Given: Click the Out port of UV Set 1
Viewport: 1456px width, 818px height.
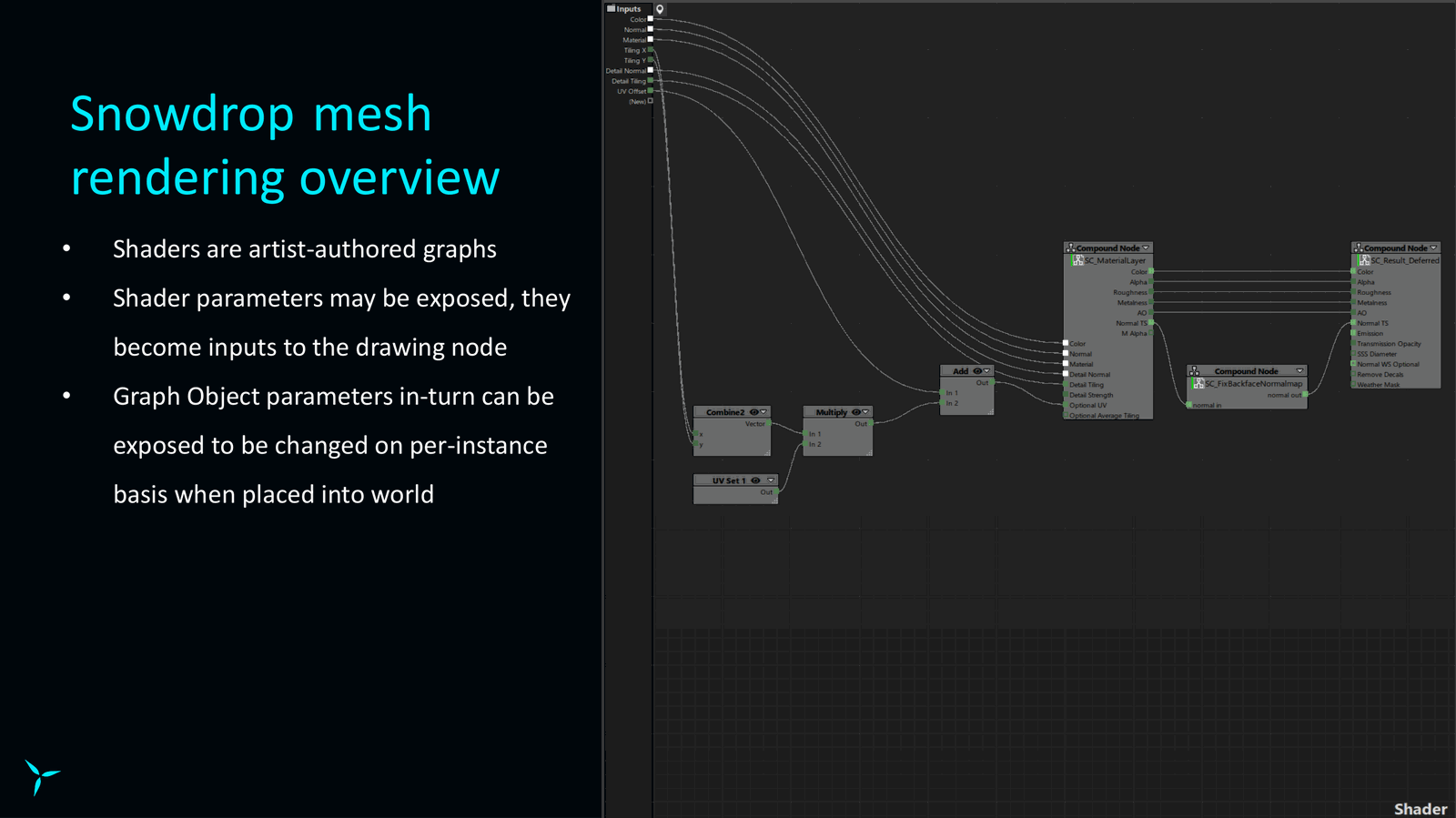Looking at the screenshot, I should pyautogui.click(x=778, y=492).
